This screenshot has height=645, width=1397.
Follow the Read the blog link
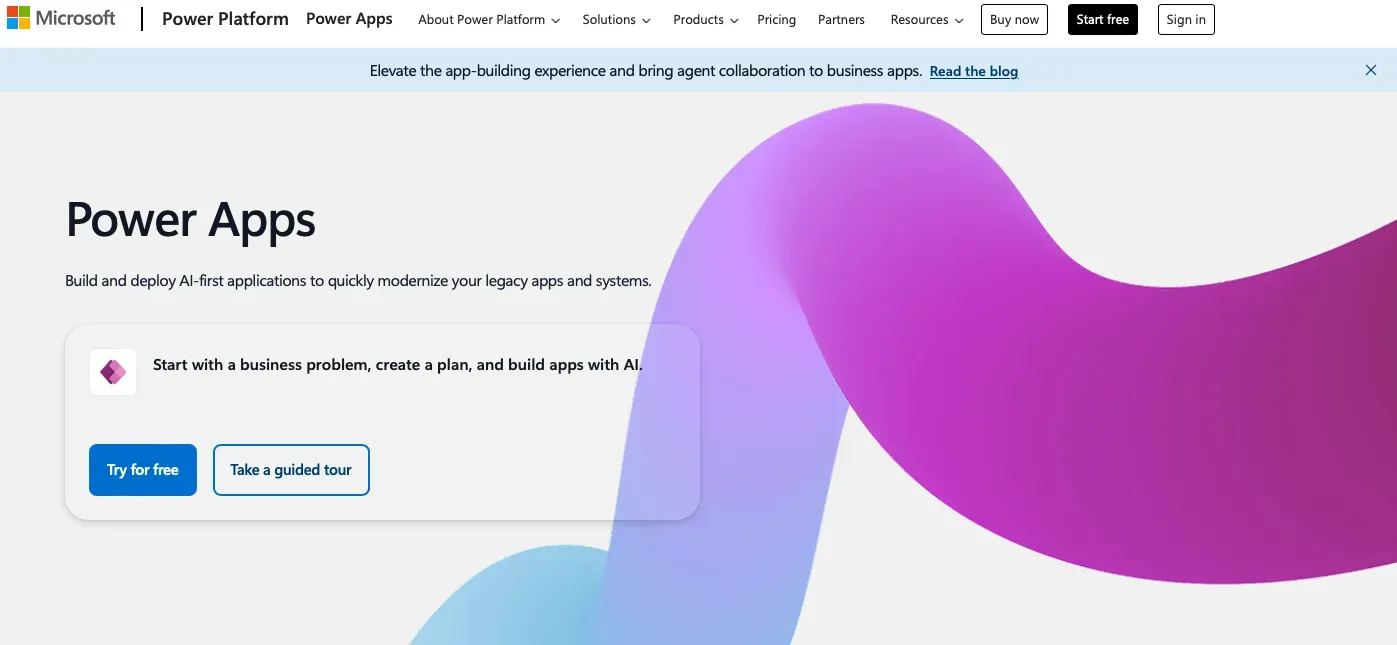(973, 71)
